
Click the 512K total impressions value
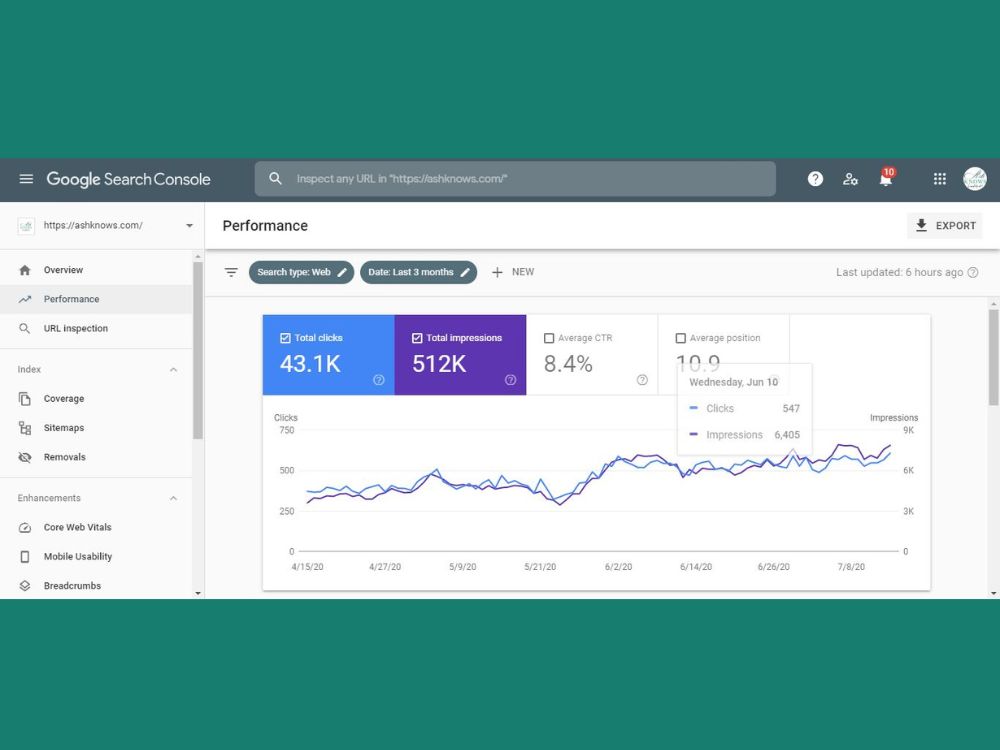pos(439,364)
